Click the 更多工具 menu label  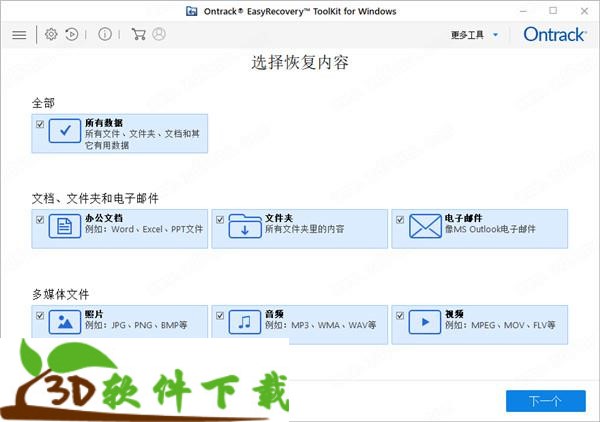click(467, 35)
